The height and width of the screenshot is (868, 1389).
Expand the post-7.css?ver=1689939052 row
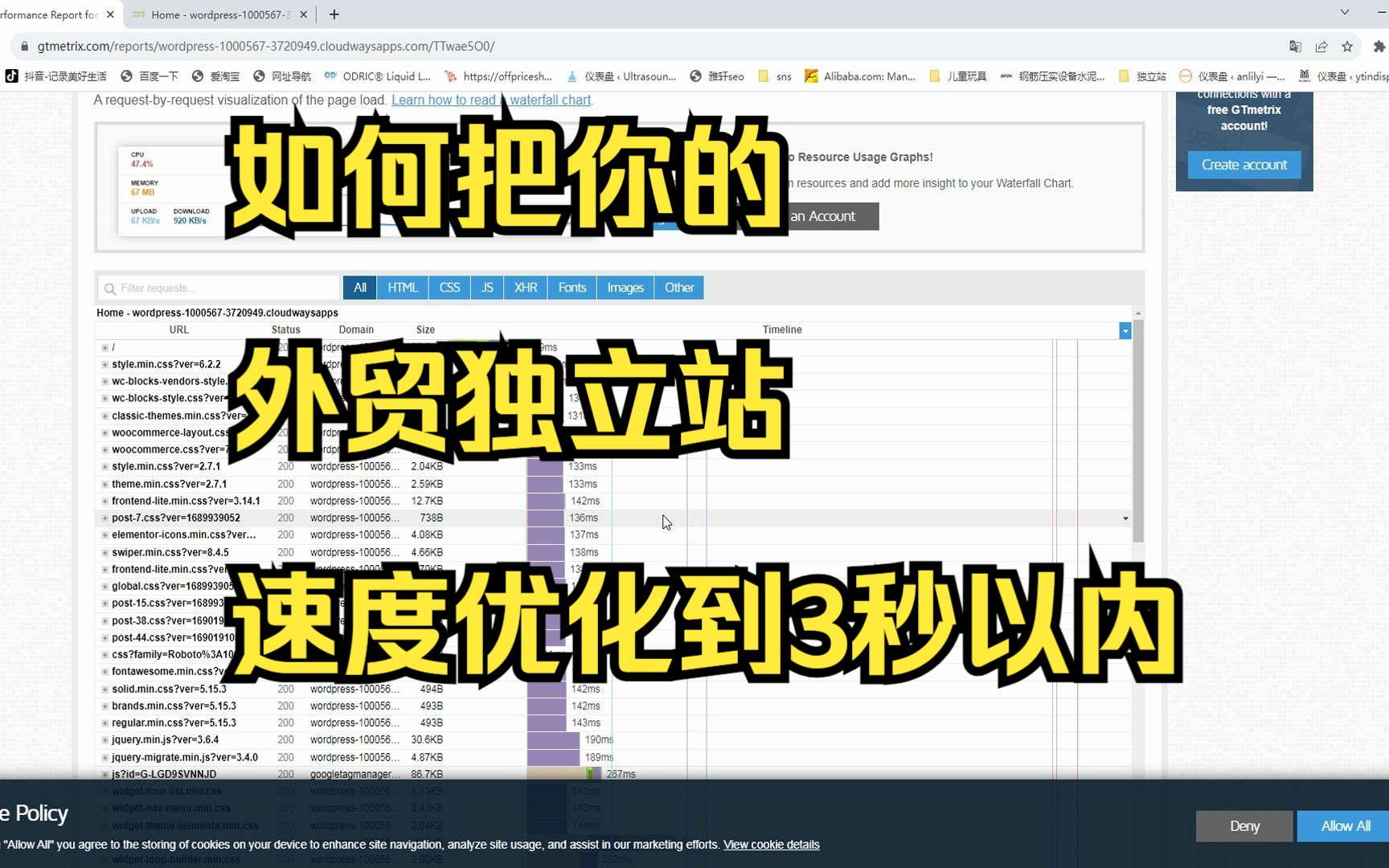[104, 518]
